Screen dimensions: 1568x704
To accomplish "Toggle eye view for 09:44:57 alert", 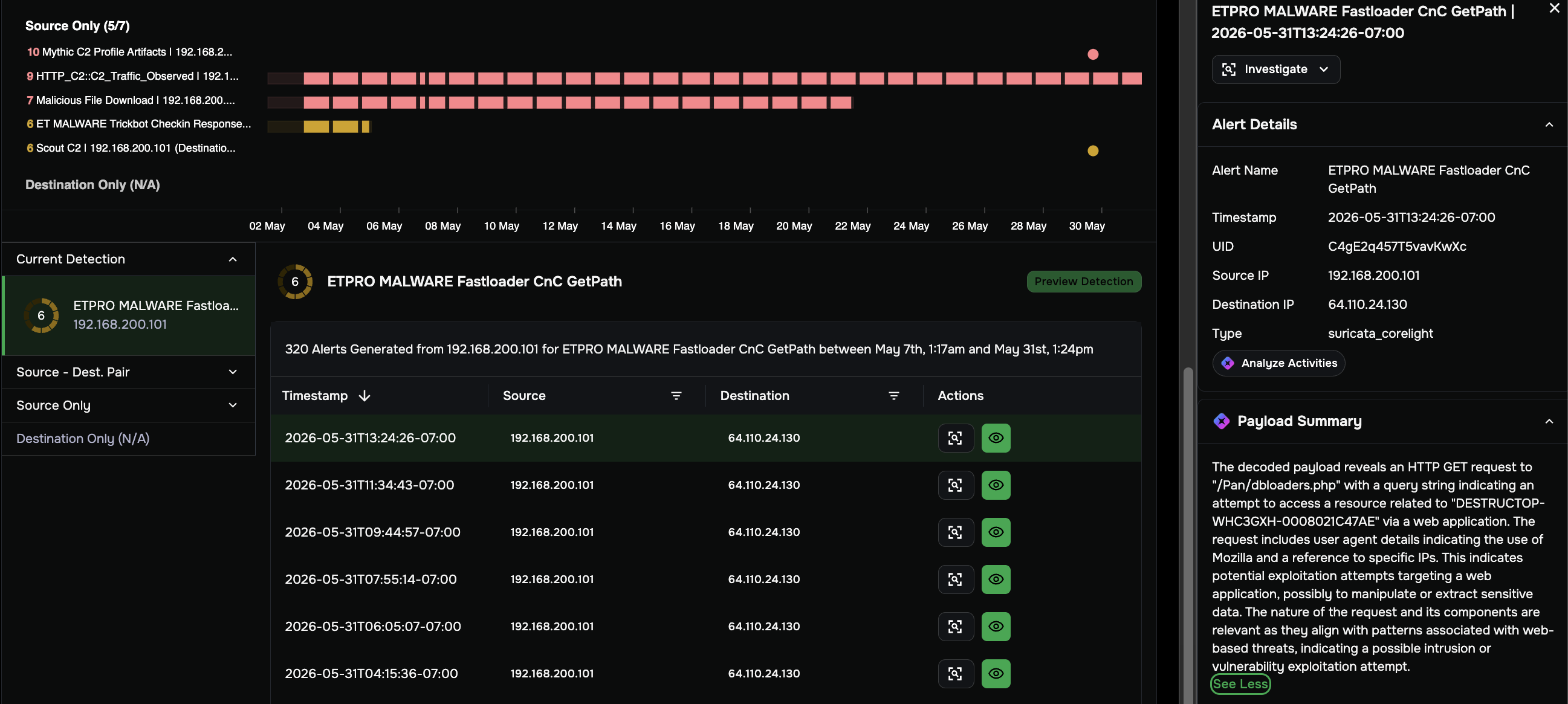I will (995, 532).
